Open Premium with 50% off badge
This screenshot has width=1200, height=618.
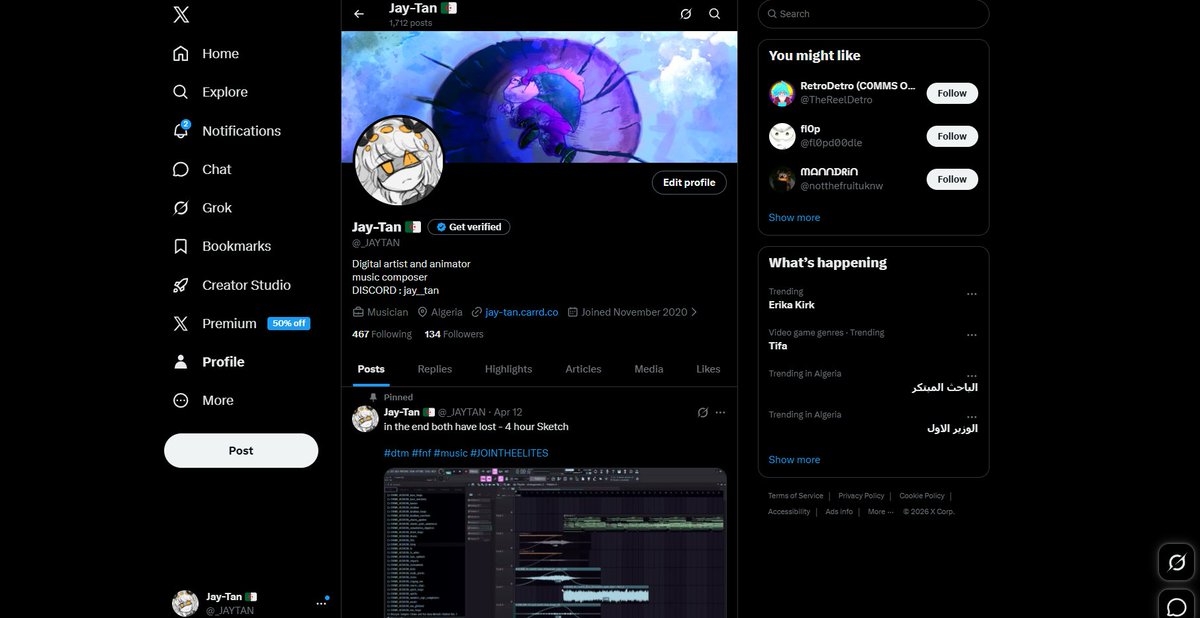[x=241, y=323]
